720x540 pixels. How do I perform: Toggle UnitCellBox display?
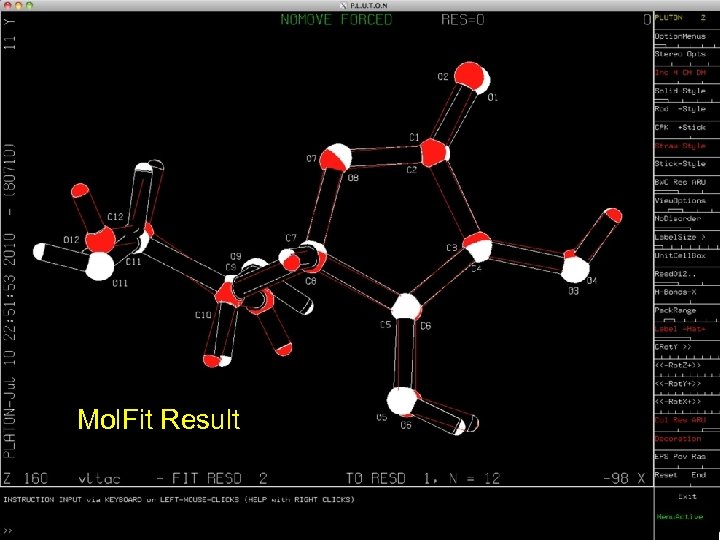680,255
